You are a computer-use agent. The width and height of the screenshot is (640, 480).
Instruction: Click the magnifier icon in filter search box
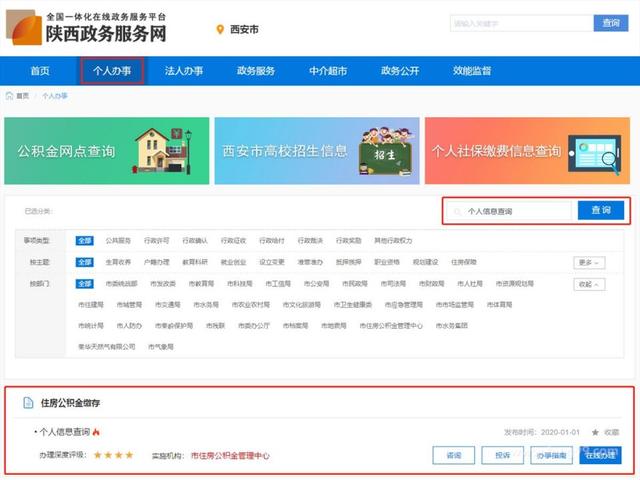pyautogui.click(x=458, y=212)
